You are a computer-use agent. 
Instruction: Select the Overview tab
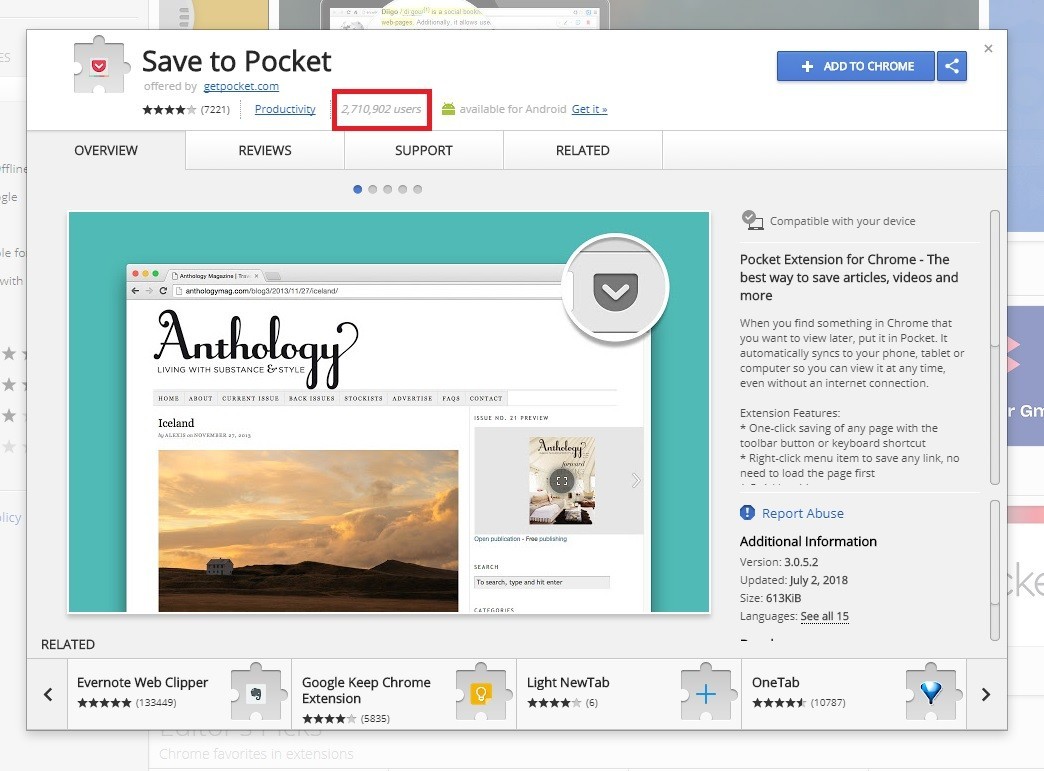[106, 150]
